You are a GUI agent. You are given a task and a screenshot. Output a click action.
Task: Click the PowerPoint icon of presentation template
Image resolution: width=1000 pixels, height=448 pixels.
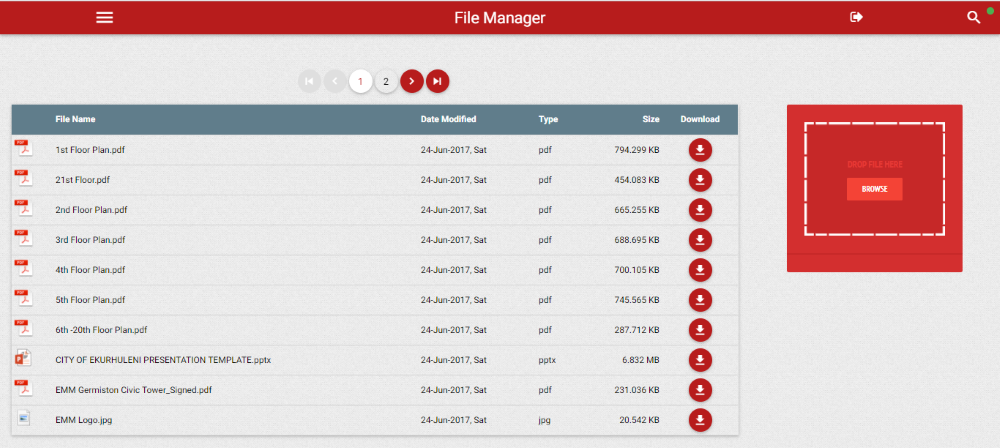[23, 358]
